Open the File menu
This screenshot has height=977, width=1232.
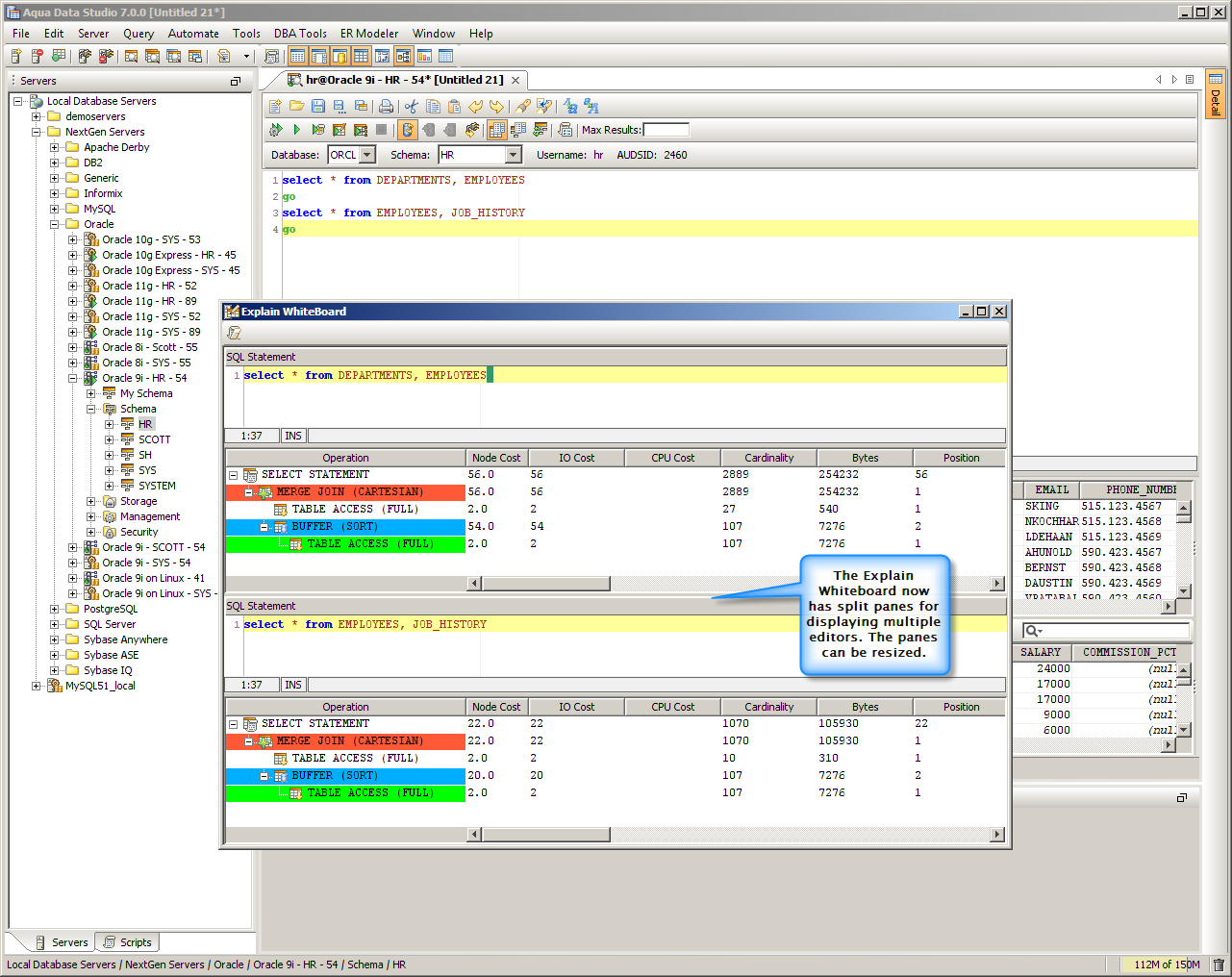pyautogui.click(x=21, y=34)
